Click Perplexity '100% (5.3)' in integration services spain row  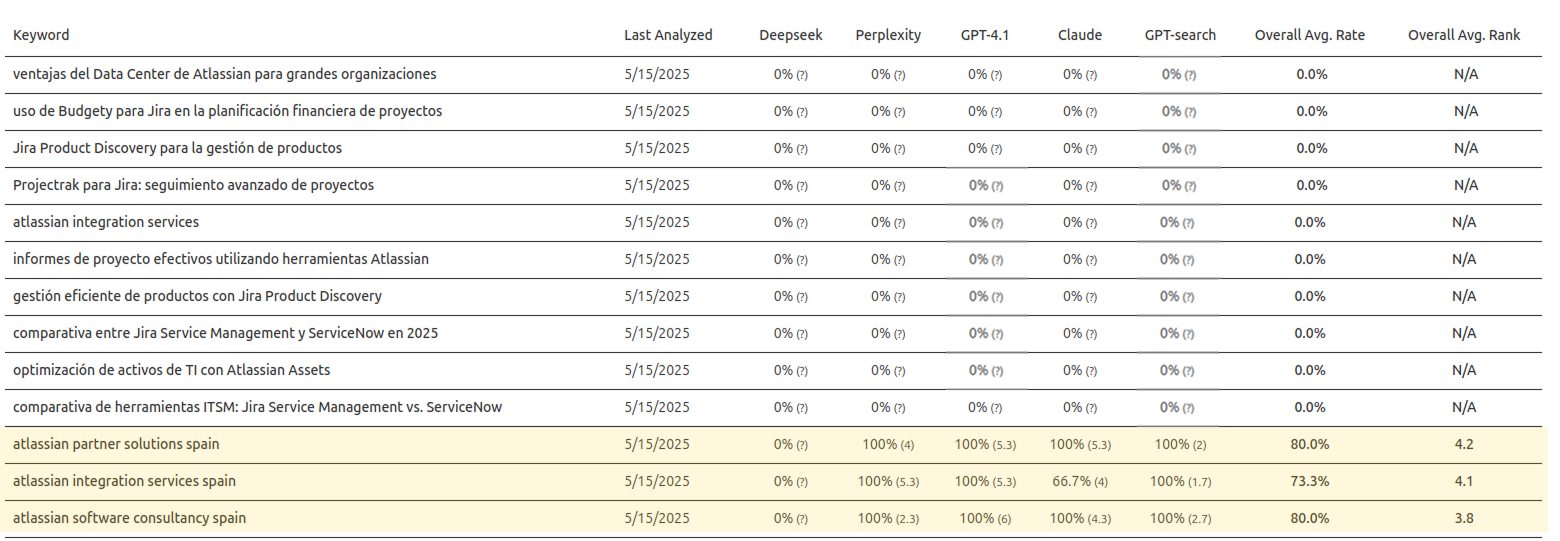coord(888,481)
